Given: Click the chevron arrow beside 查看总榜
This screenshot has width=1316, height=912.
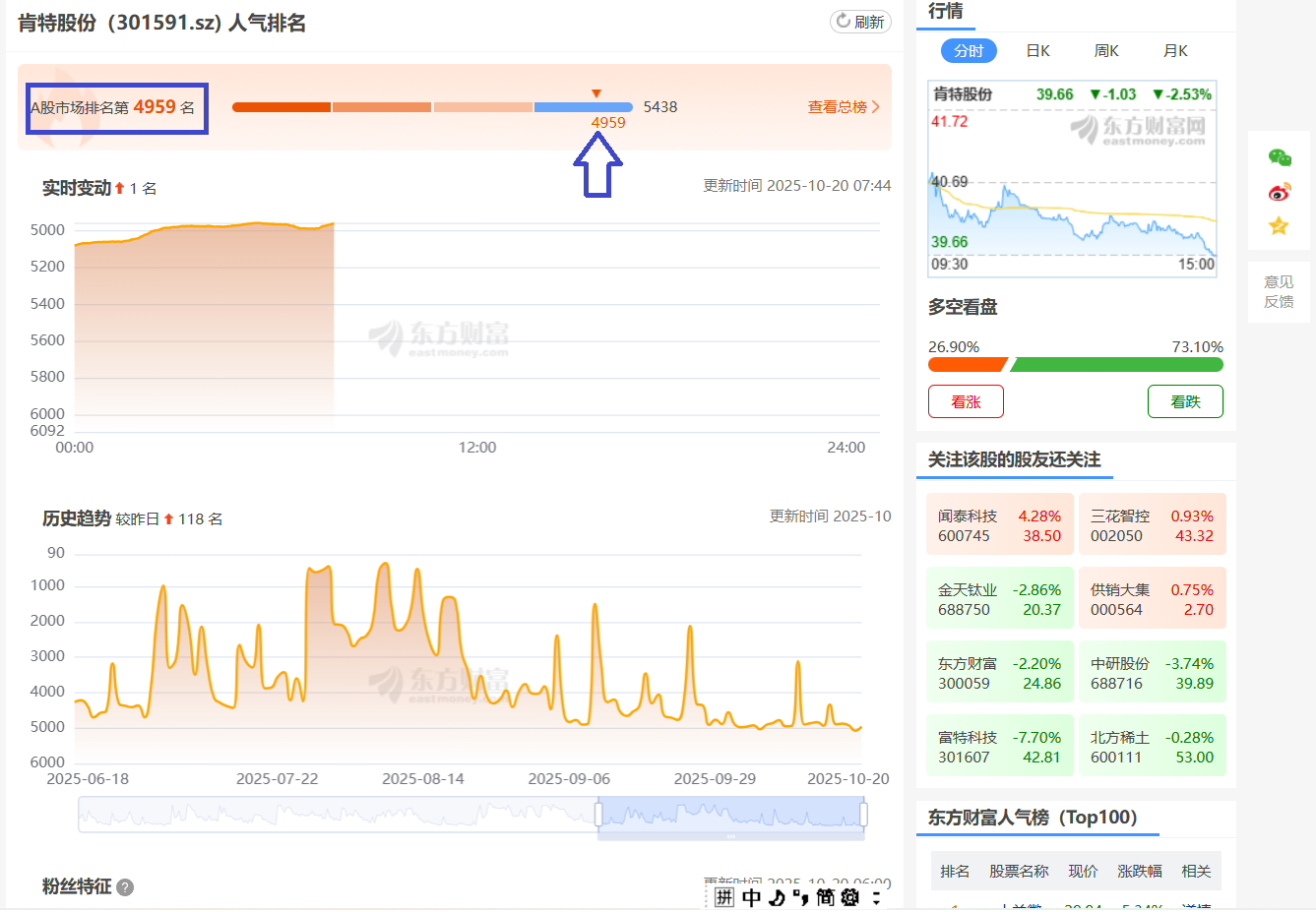Looking at the screenshot, I should tap(876, 107).
